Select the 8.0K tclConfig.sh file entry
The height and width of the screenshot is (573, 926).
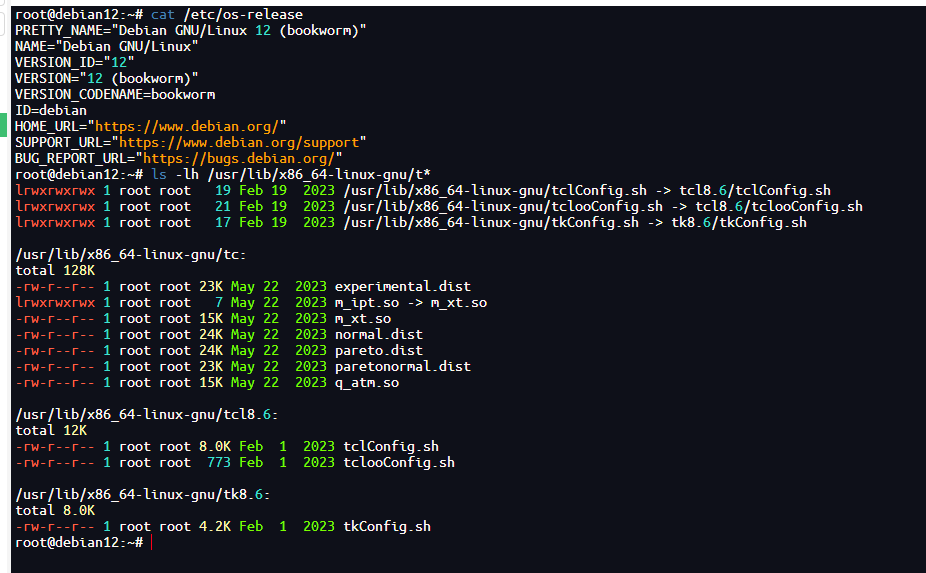[227, 447]
